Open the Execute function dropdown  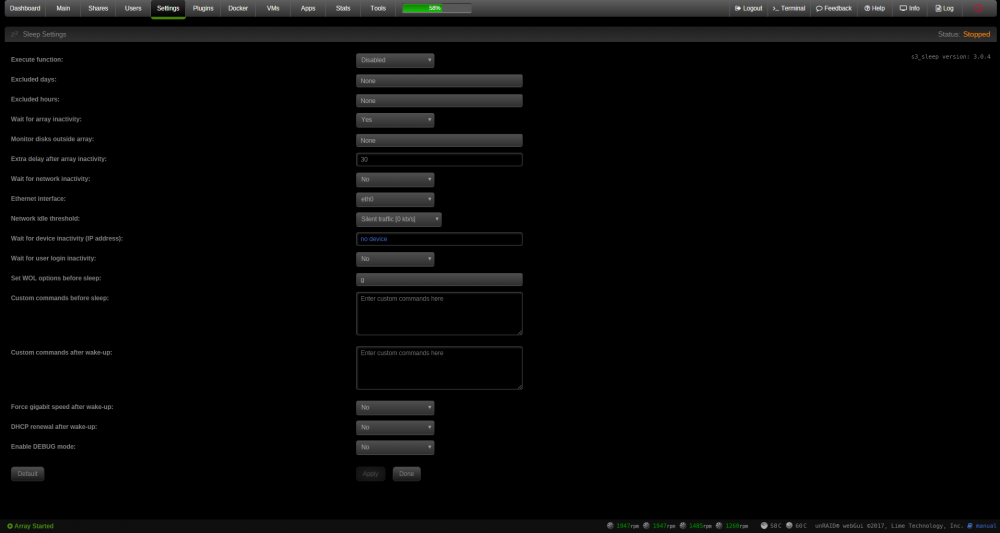pyautogui.click(x=395, y=60)
